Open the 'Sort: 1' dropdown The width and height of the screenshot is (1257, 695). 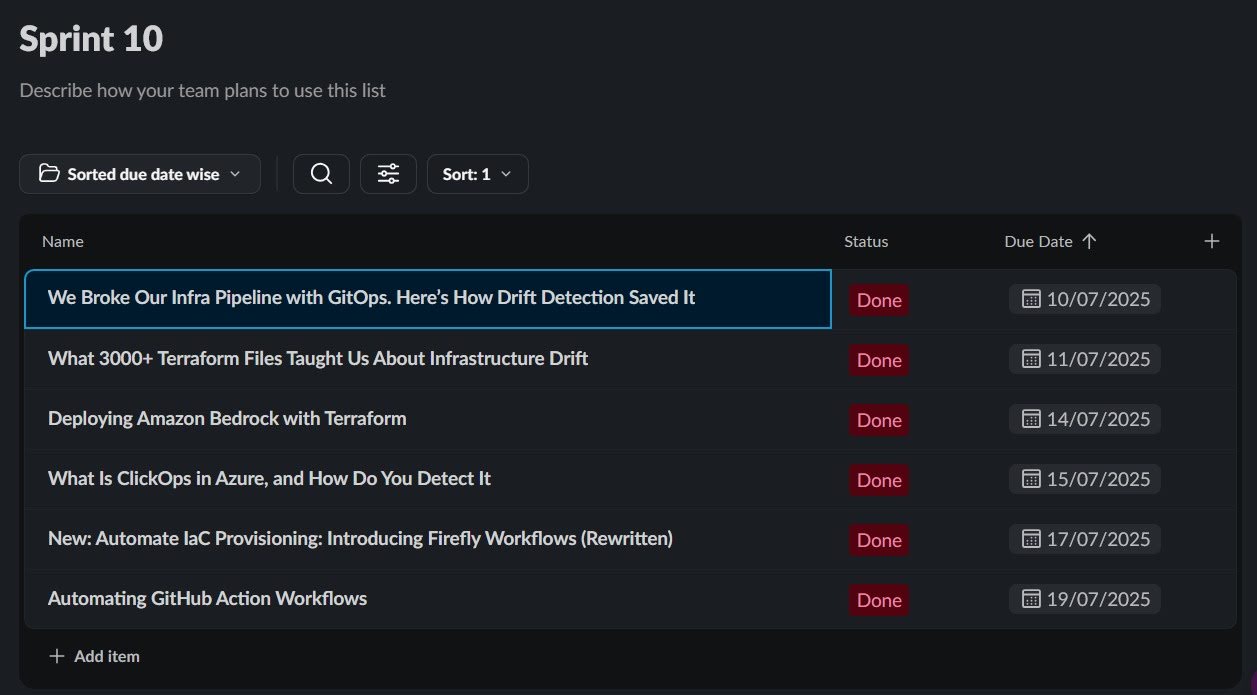pos(477,173)
